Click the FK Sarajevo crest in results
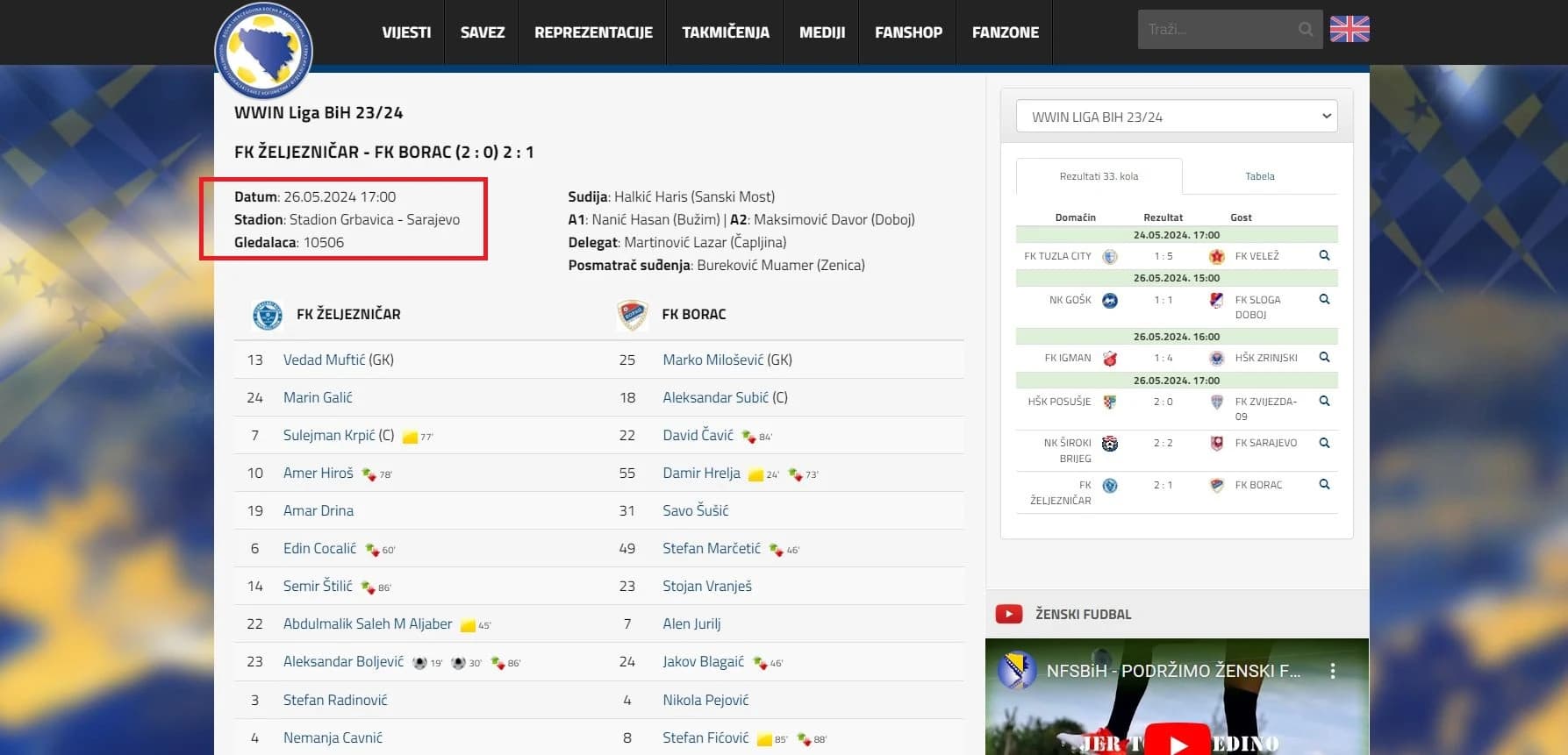The width and height of the screenshot is (1568, 755). [1216, 443]
